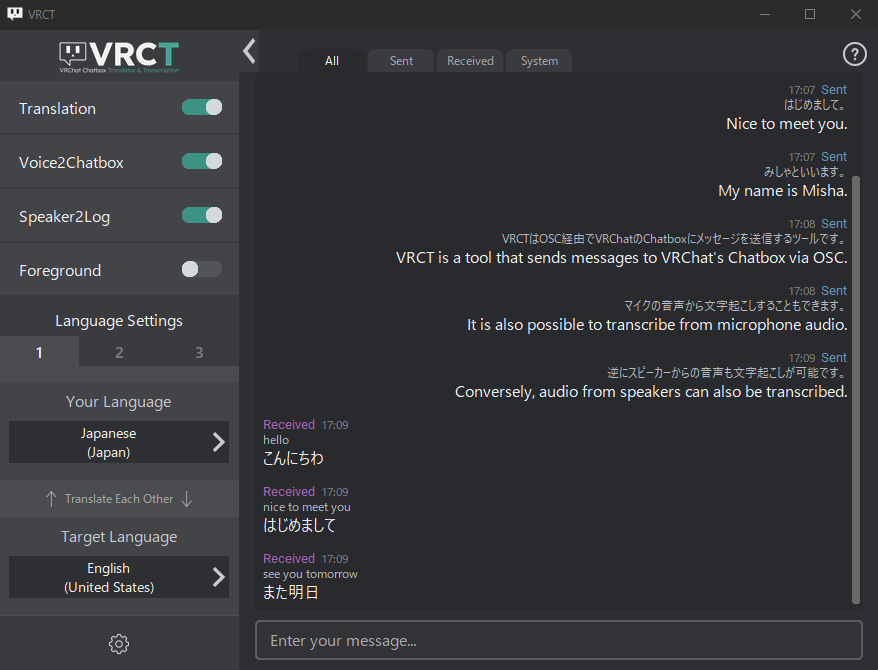This screenshot has height=670, width=878.
Task: Select language settings preset 2
Action: [x=119, y=352]
